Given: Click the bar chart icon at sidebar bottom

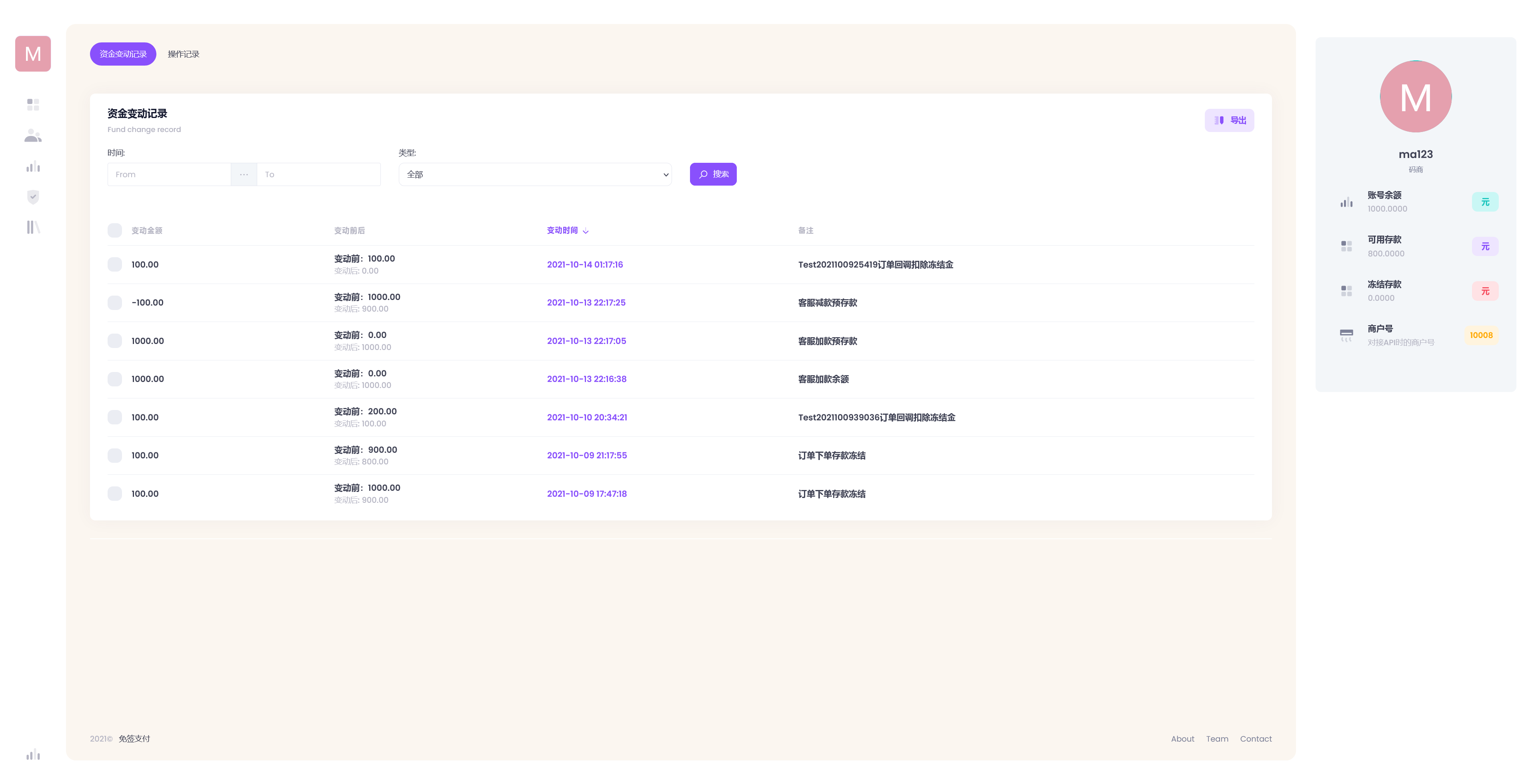Looking at the screenshot, I should point(33,754).
